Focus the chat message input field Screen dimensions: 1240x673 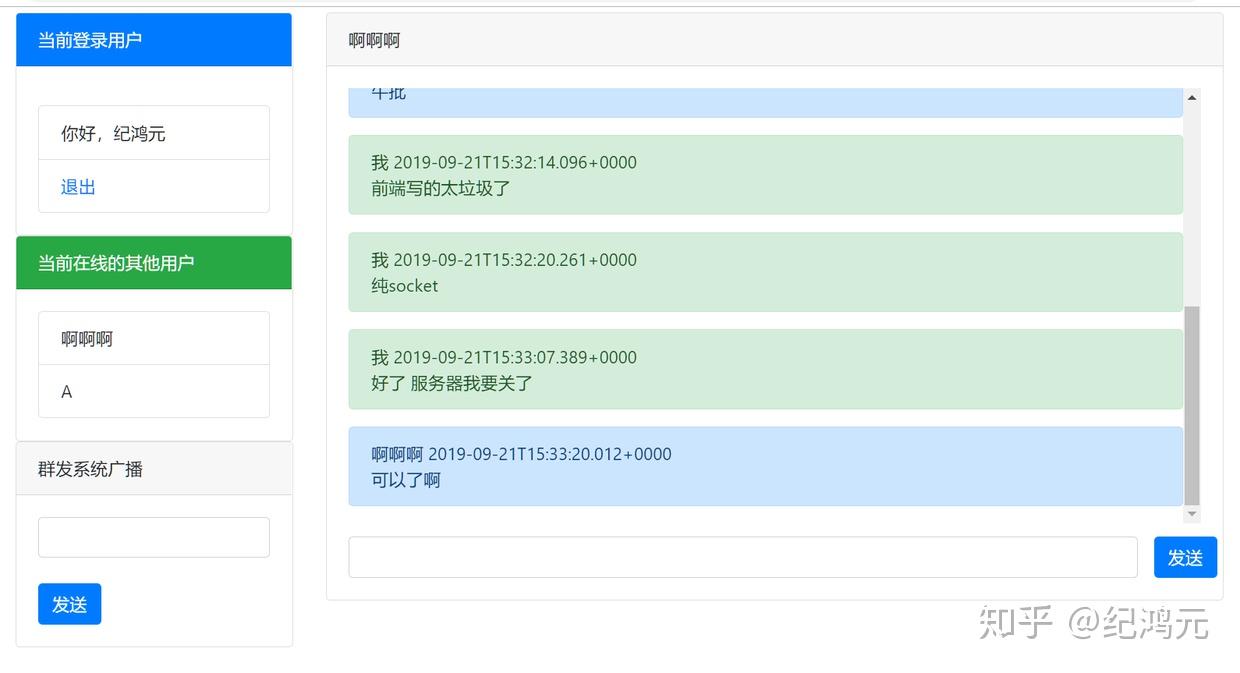743,557
